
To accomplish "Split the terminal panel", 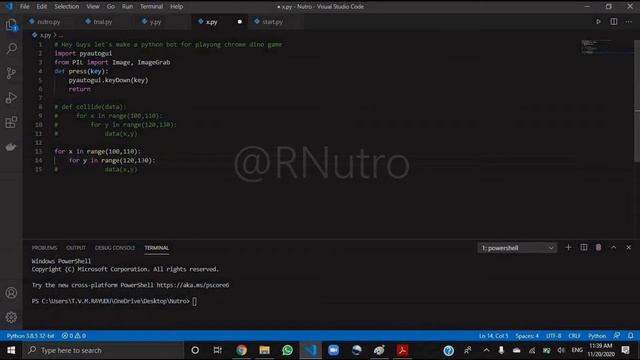I will point(584,247).
